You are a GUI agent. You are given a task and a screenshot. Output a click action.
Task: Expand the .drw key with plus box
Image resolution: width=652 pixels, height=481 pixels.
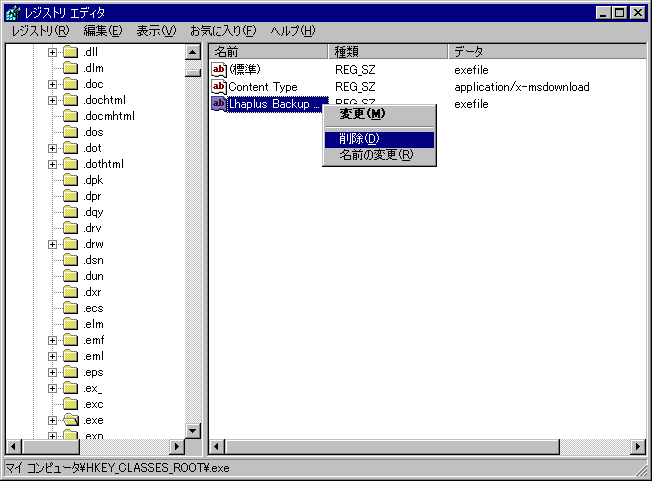coord(53,244)
